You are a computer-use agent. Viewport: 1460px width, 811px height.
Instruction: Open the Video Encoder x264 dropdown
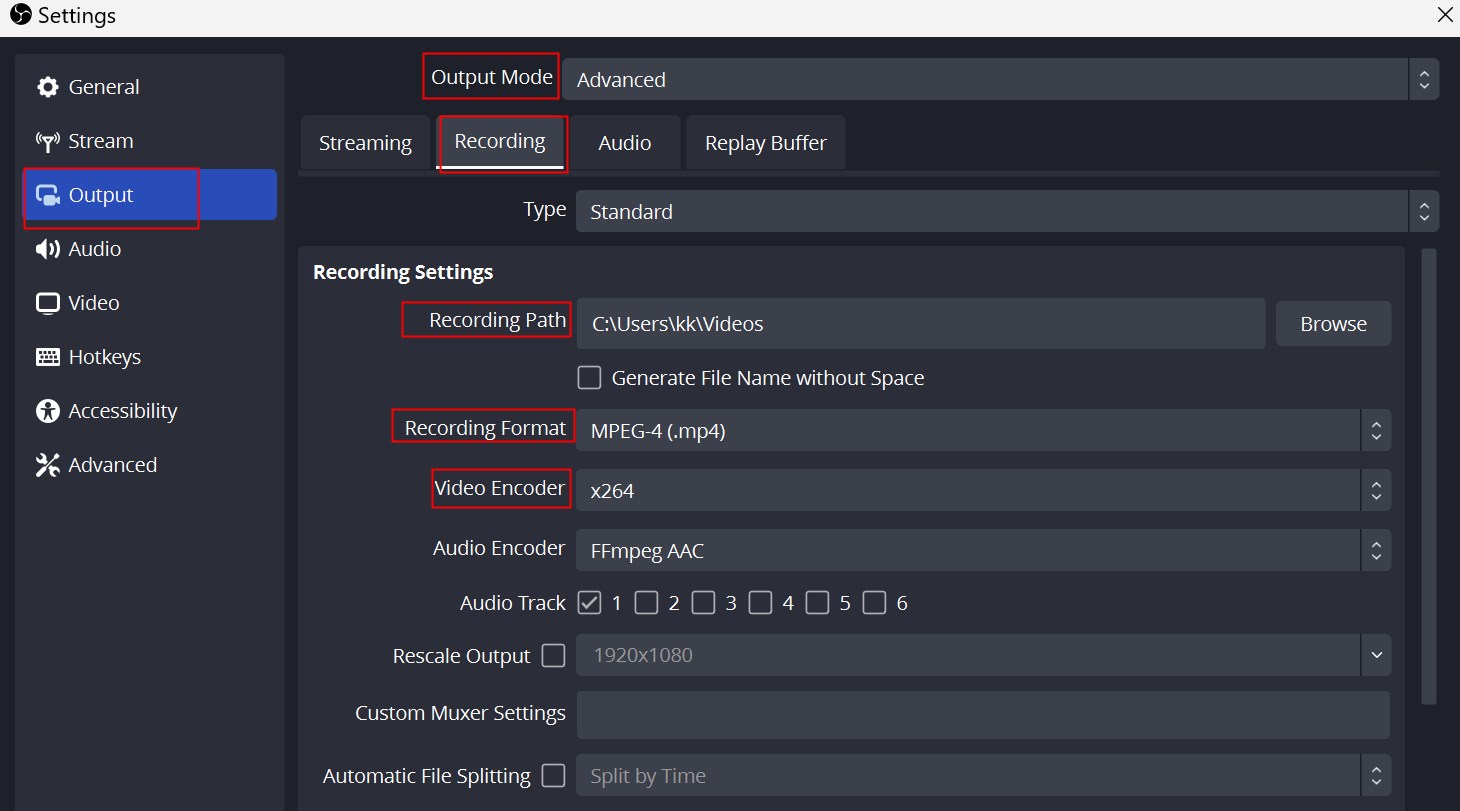click(982, 491)
